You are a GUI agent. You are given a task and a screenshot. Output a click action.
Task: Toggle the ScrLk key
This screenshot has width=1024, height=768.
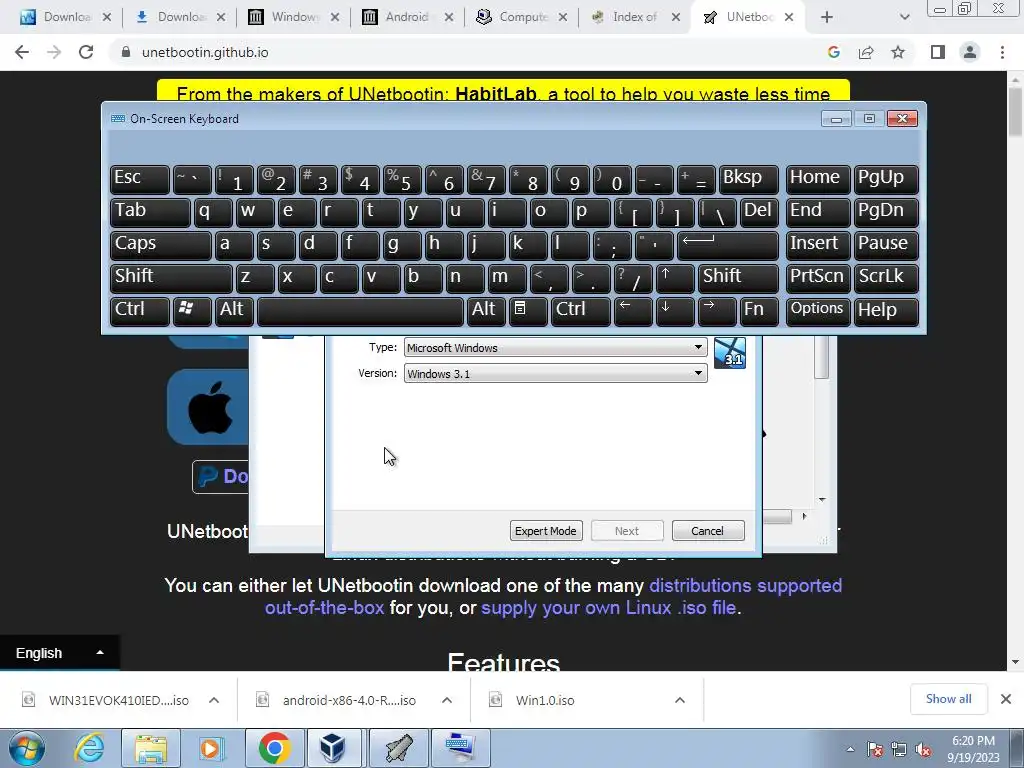click(886, 278)
